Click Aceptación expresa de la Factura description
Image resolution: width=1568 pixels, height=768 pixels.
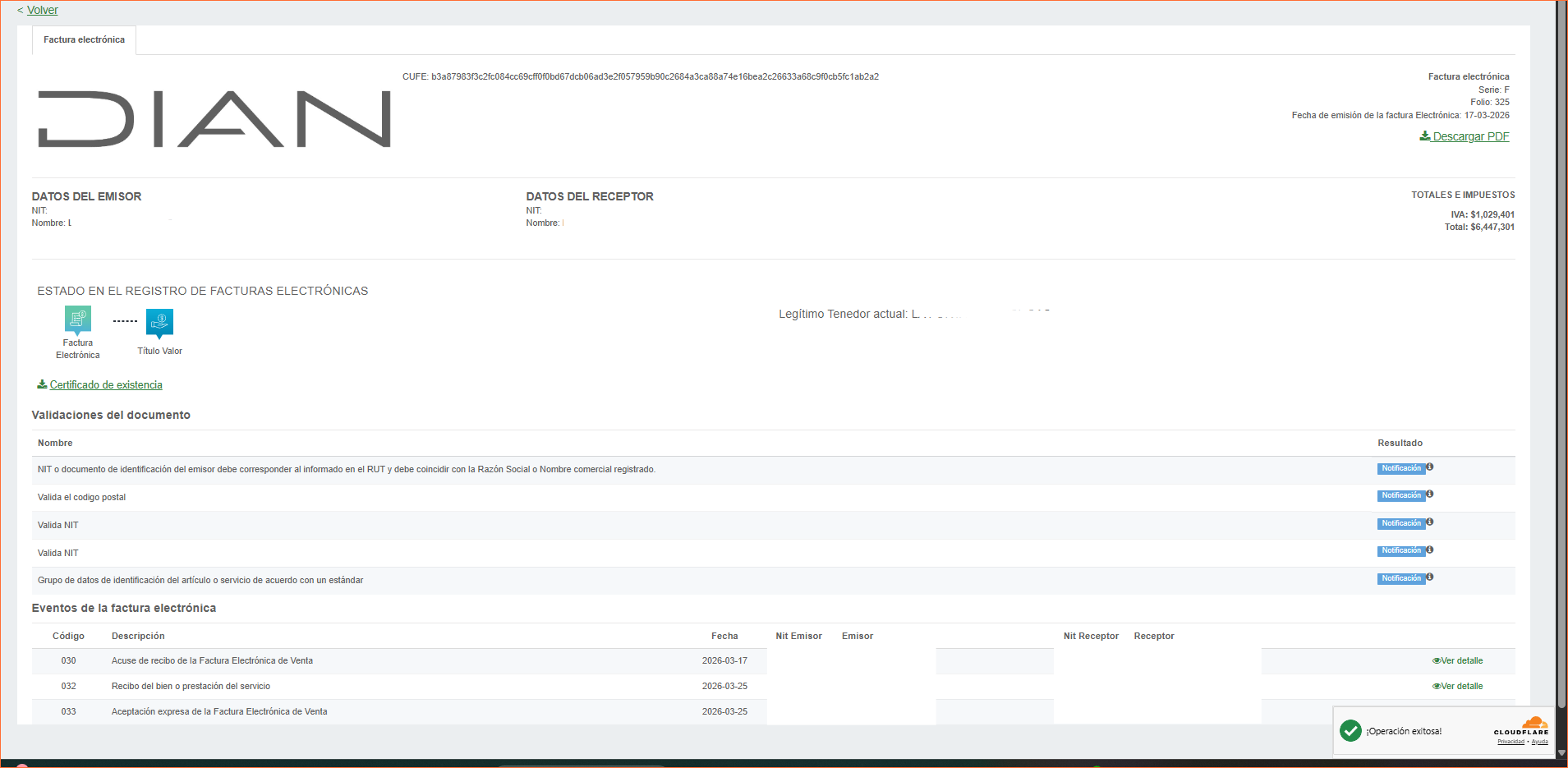coord(219,711)
